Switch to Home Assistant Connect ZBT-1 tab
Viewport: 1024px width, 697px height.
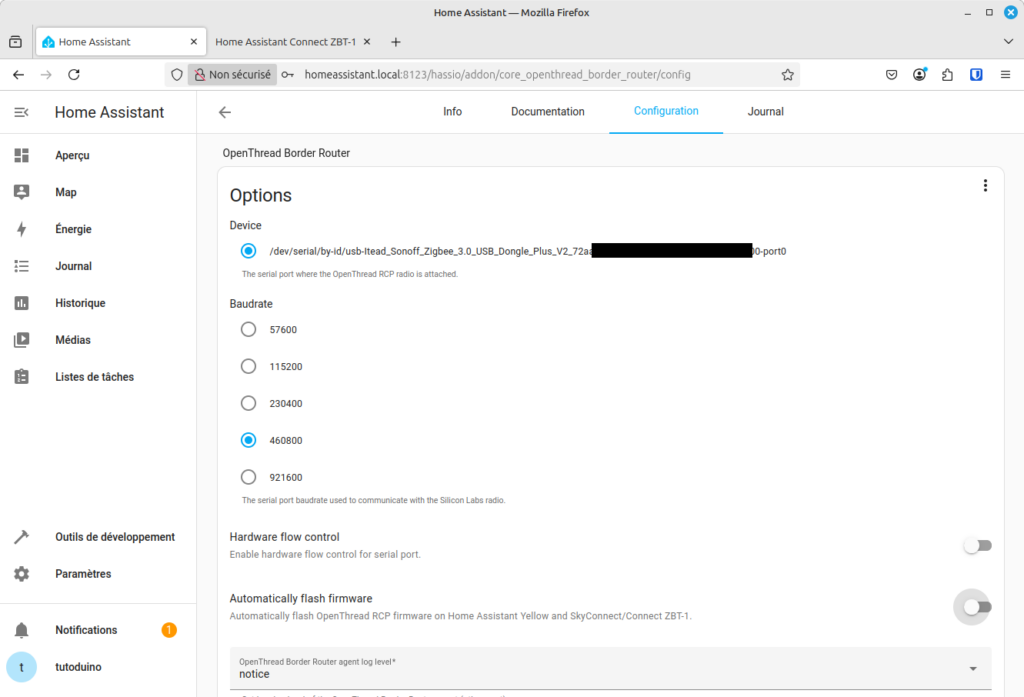click(x=285, y=42)
